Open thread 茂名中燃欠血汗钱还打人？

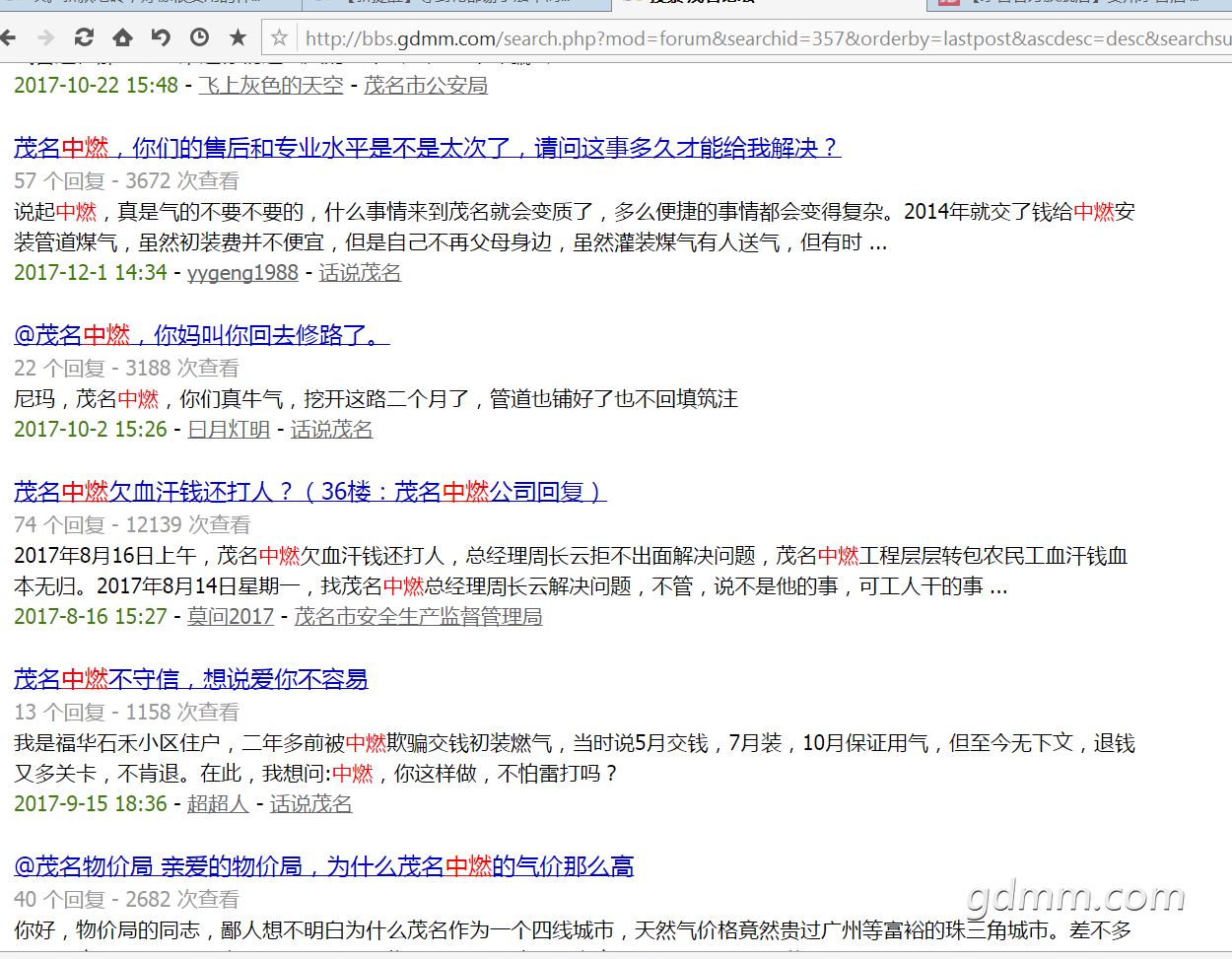point(310,492)
